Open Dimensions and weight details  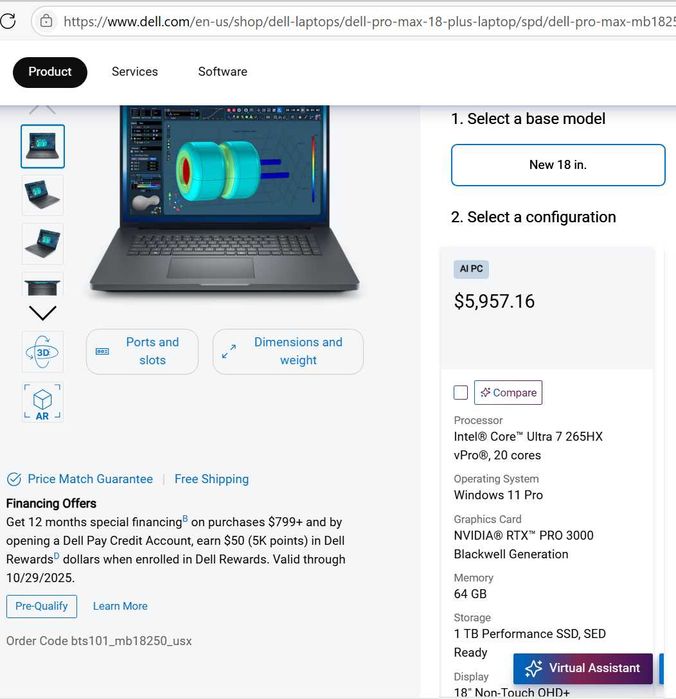pyautogui.click(x=288, y=351)
